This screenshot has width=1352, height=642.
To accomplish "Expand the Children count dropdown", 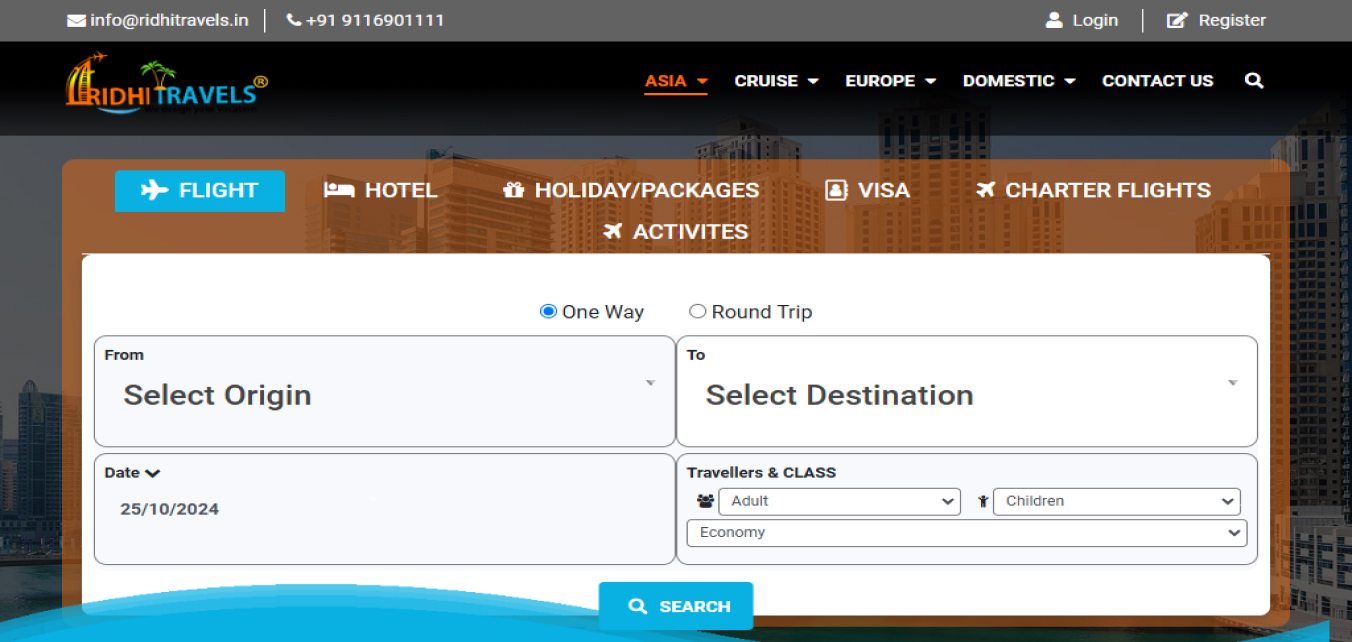I will click(x=1116, y=501).
